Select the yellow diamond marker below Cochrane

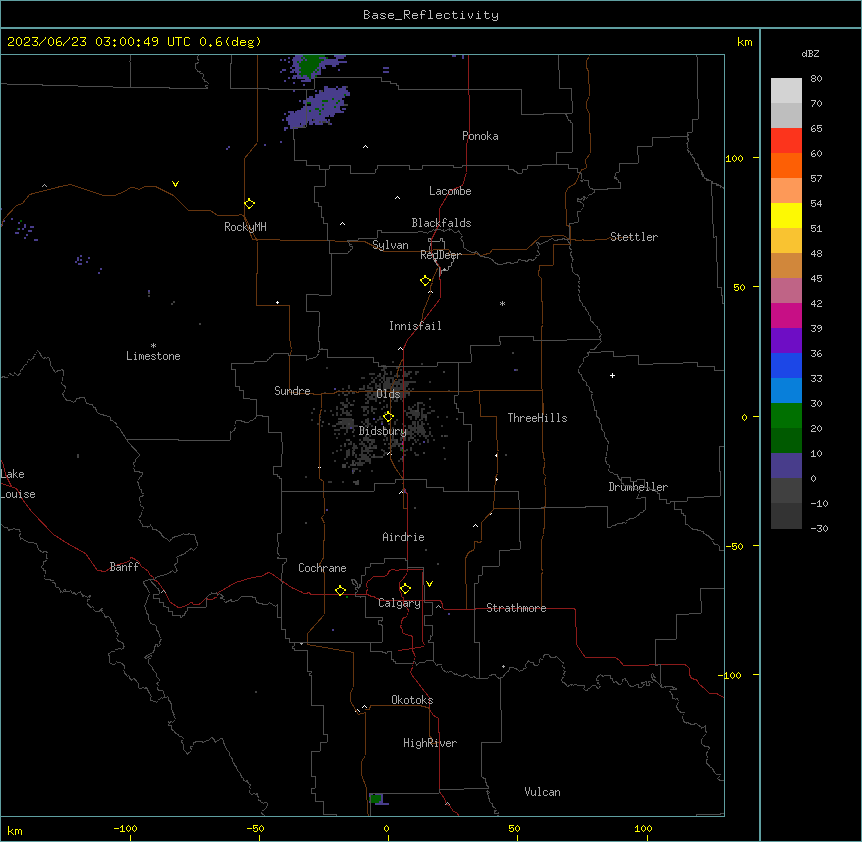pos(340,590)
